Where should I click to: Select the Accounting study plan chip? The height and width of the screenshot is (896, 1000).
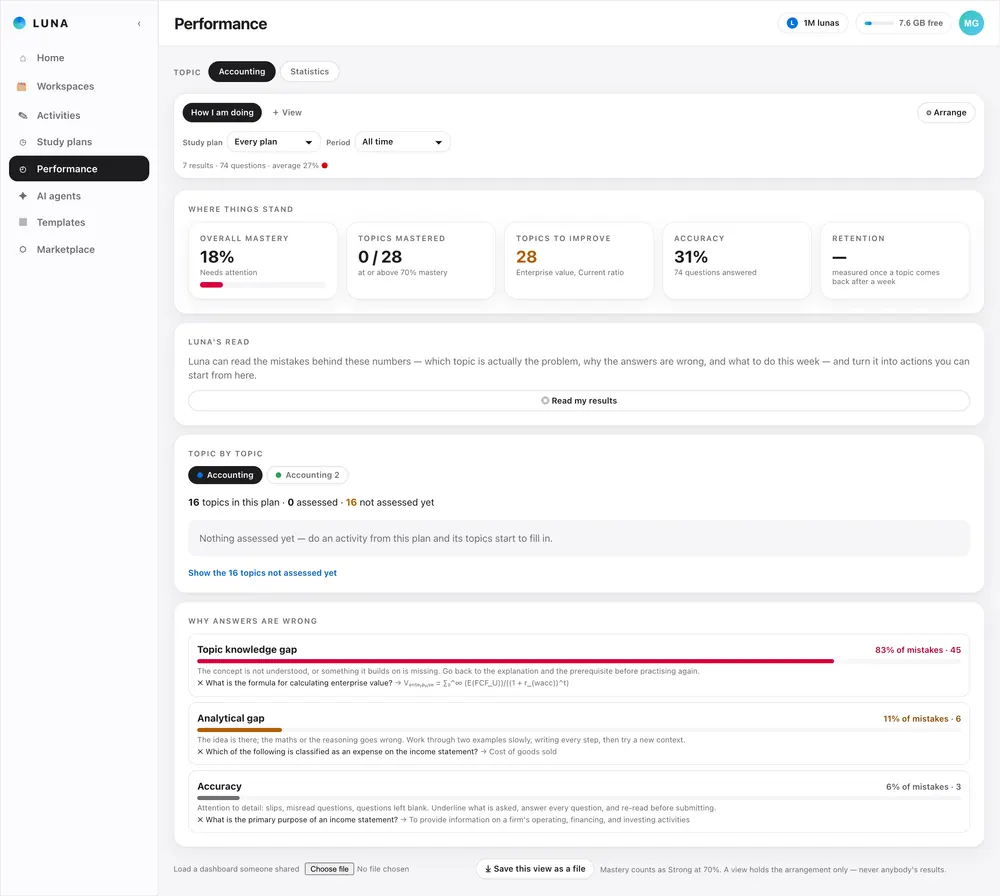point(225,475)
